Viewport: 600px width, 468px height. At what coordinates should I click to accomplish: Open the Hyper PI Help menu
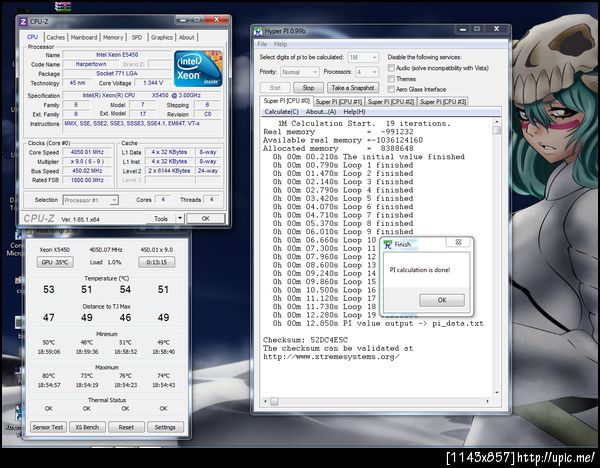pos(280,44)
